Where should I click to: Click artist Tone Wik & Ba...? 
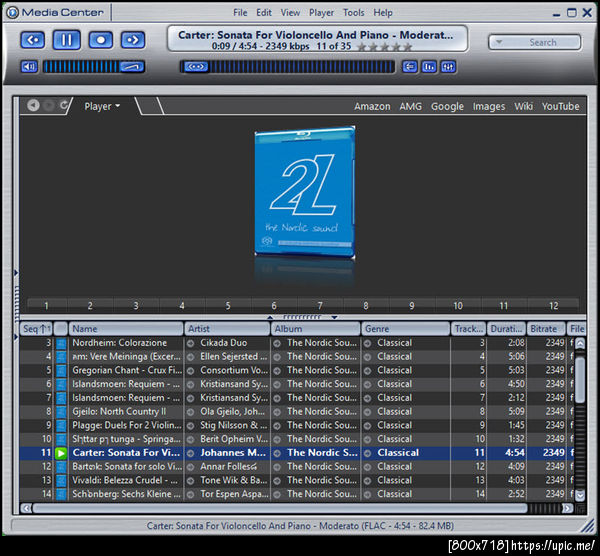click(234, 480)
